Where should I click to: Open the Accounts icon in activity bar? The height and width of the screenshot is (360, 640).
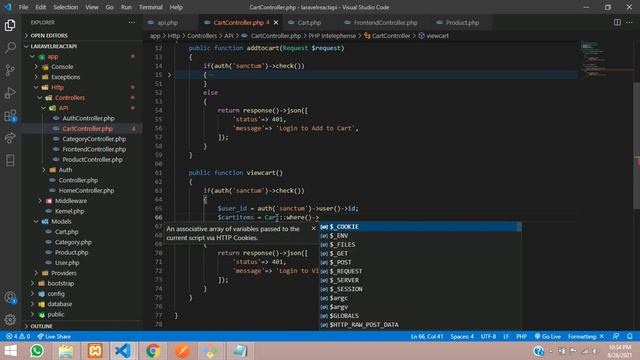(x=10, y=298)
